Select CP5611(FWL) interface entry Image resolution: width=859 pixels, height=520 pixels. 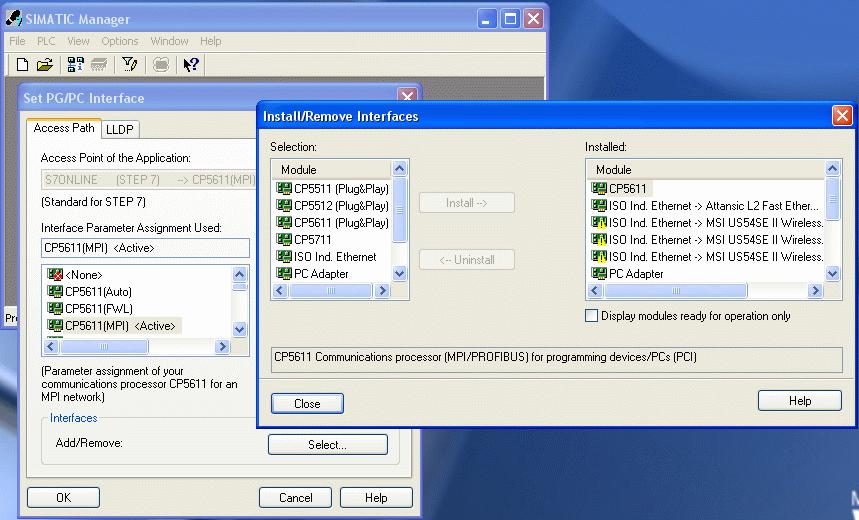tap(90, 308)
